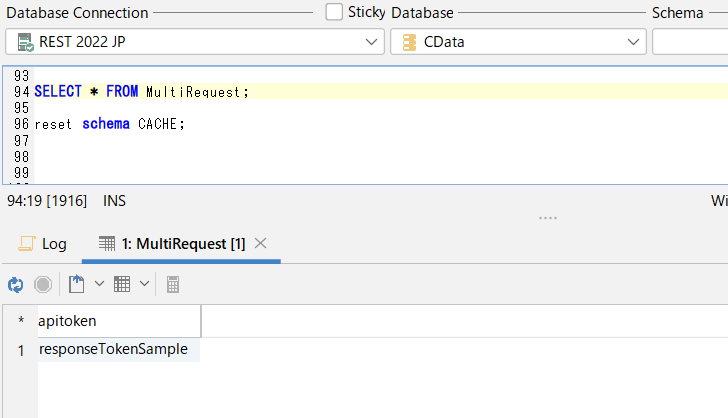Image resolution: width=728 pixels, height=418 pixels.
Task: Open the CData database dropdown
Action: coord(633,42)
